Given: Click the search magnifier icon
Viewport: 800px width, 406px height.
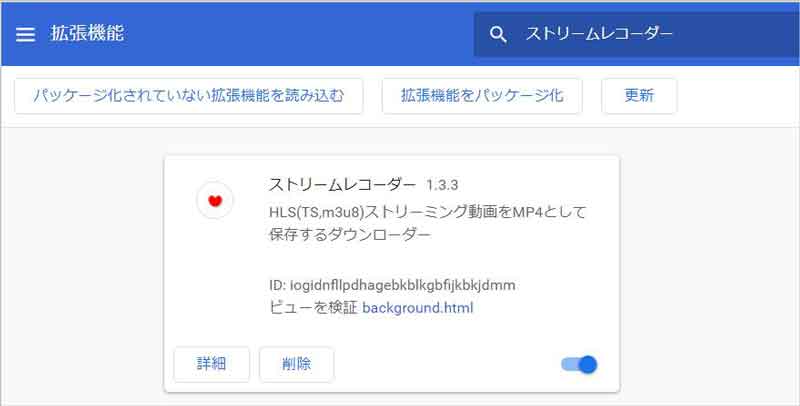Looking at the screenshot, I should [x=498, y=35].
